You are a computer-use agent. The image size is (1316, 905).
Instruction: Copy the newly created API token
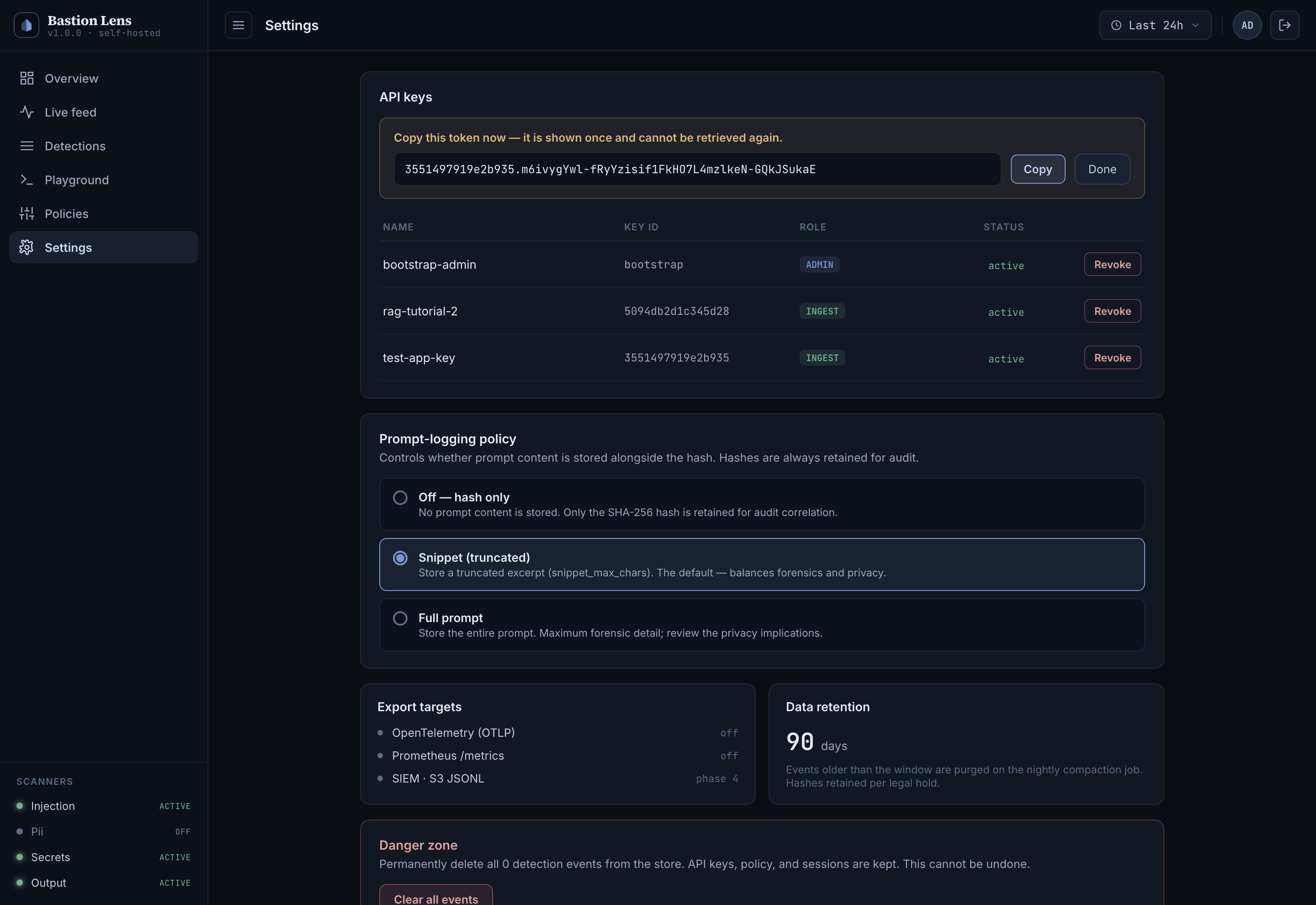coord(1037,169)
